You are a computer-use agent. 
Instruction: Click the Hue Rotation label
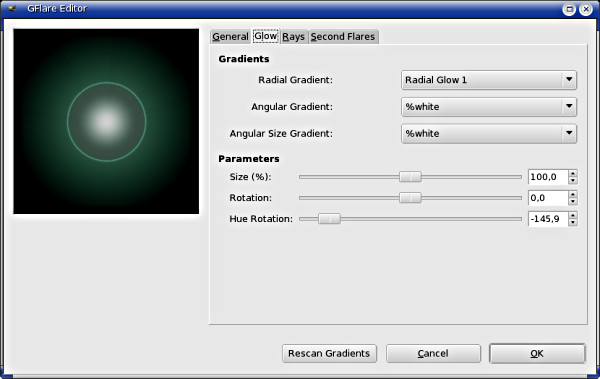[261, 219]
